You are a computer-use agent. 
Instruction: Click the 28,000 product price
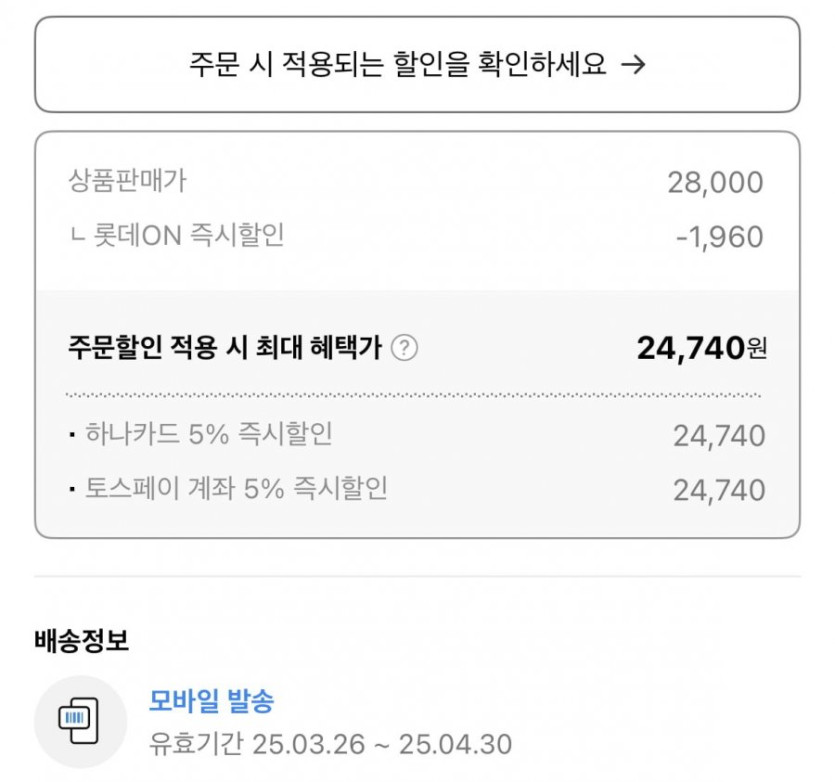(x=715, y=183)
